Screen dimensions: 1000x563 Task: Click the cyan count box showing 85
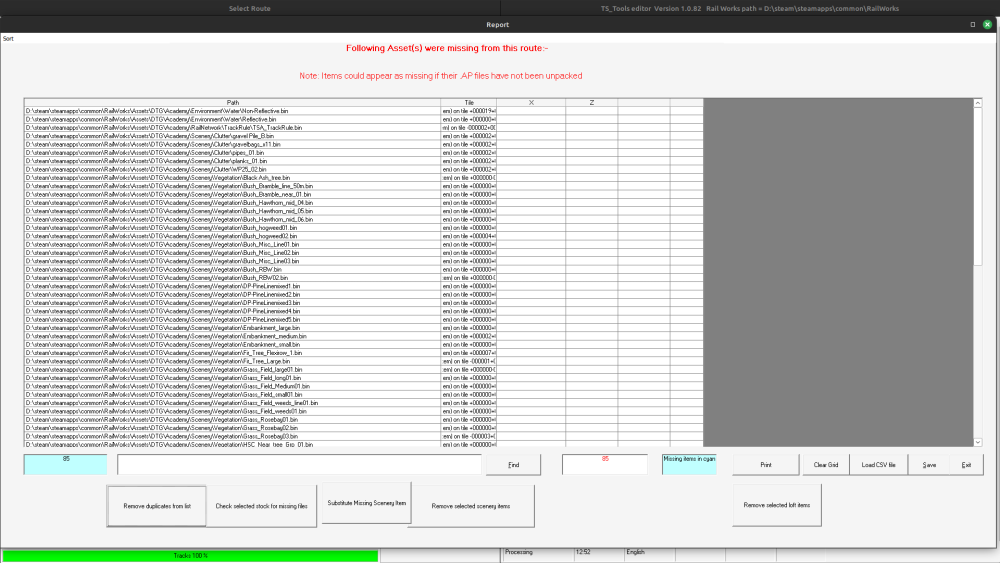66,464
